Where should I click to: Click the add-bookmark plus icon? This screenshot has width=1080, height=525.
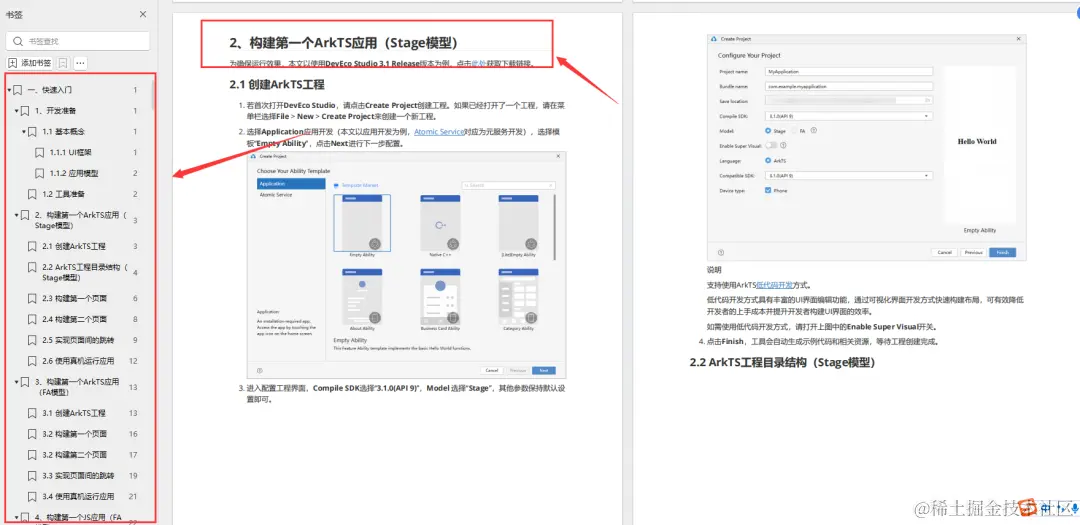[x=12, y=63]
